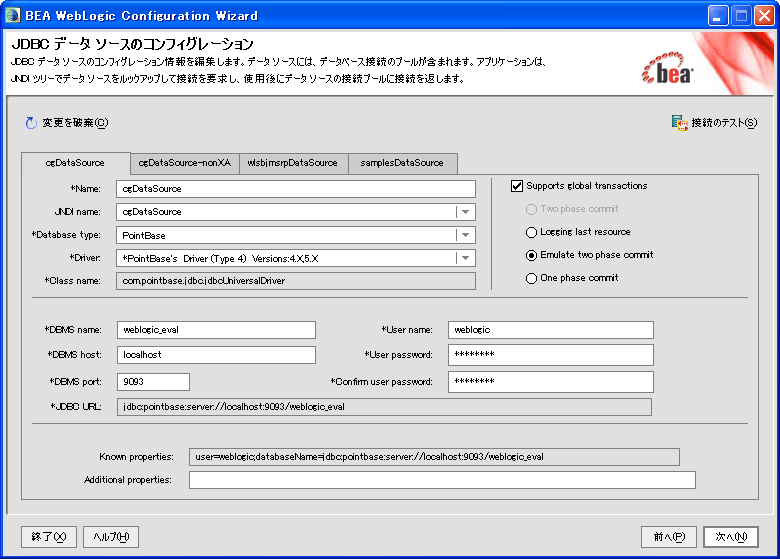Switch to the wlsbjmsrpDataSource tab
This screenshot has width=780, height=559.
pos(292,163)
